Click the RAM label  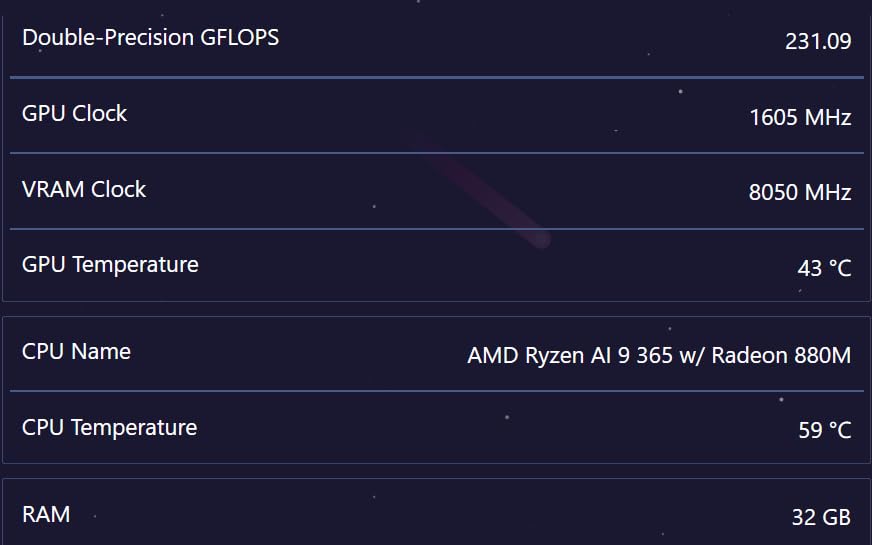click(46, 514)
